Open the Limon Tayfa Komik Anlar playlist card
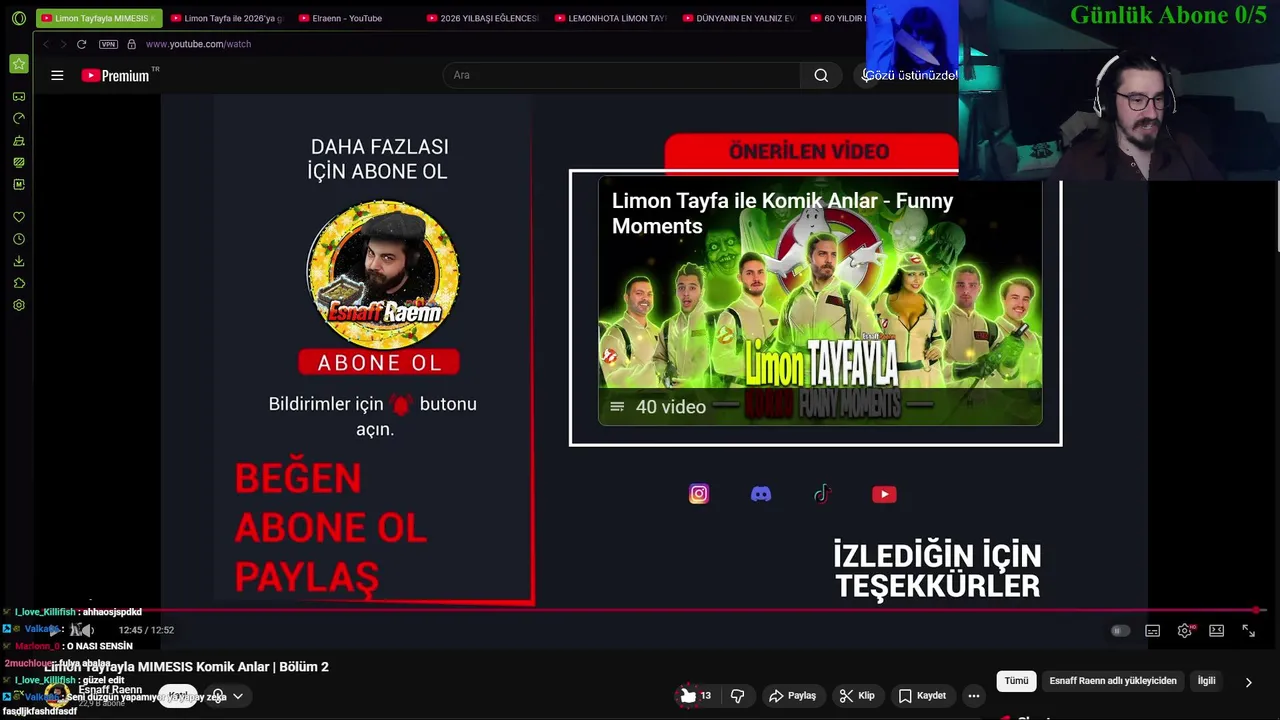The width and height of the screenshot is (1280, 720). (820, 302)
